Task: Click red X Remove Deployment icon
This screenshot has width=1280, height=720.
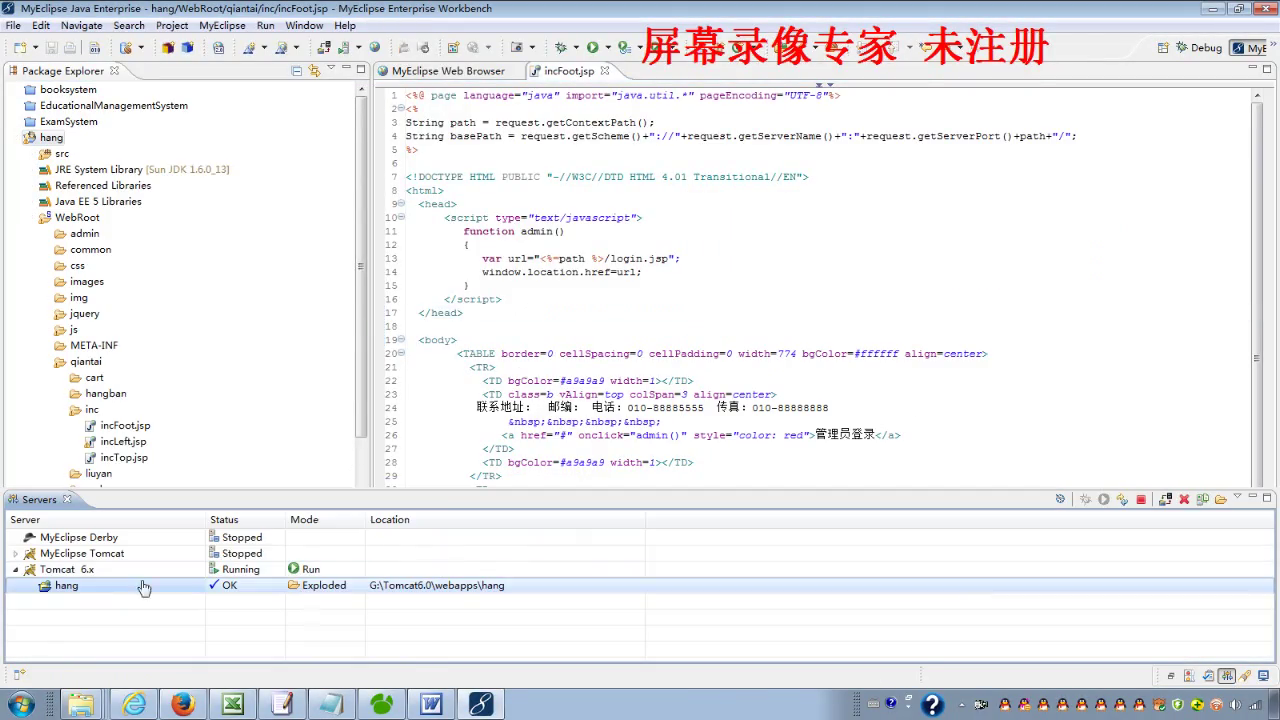Action: 1184,499
